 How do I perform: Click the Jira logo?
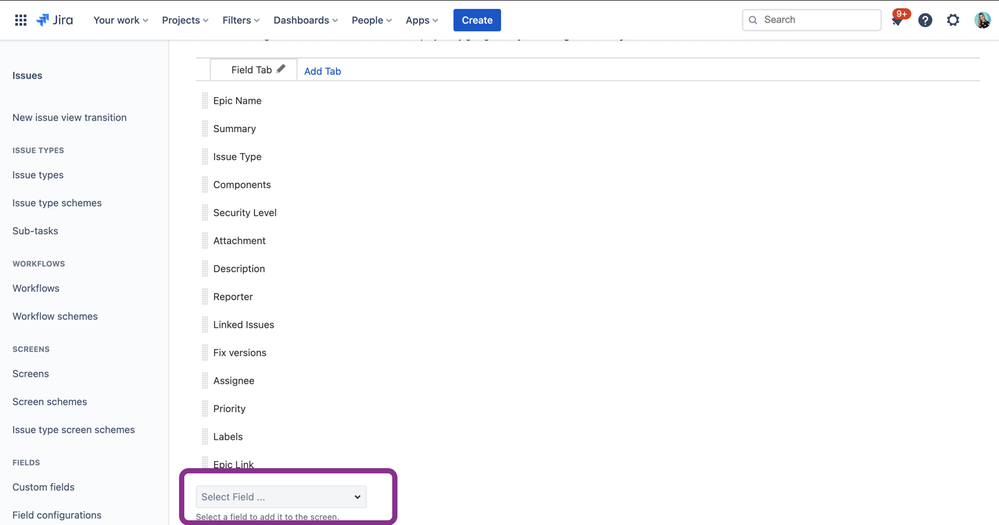pos(55,20)
